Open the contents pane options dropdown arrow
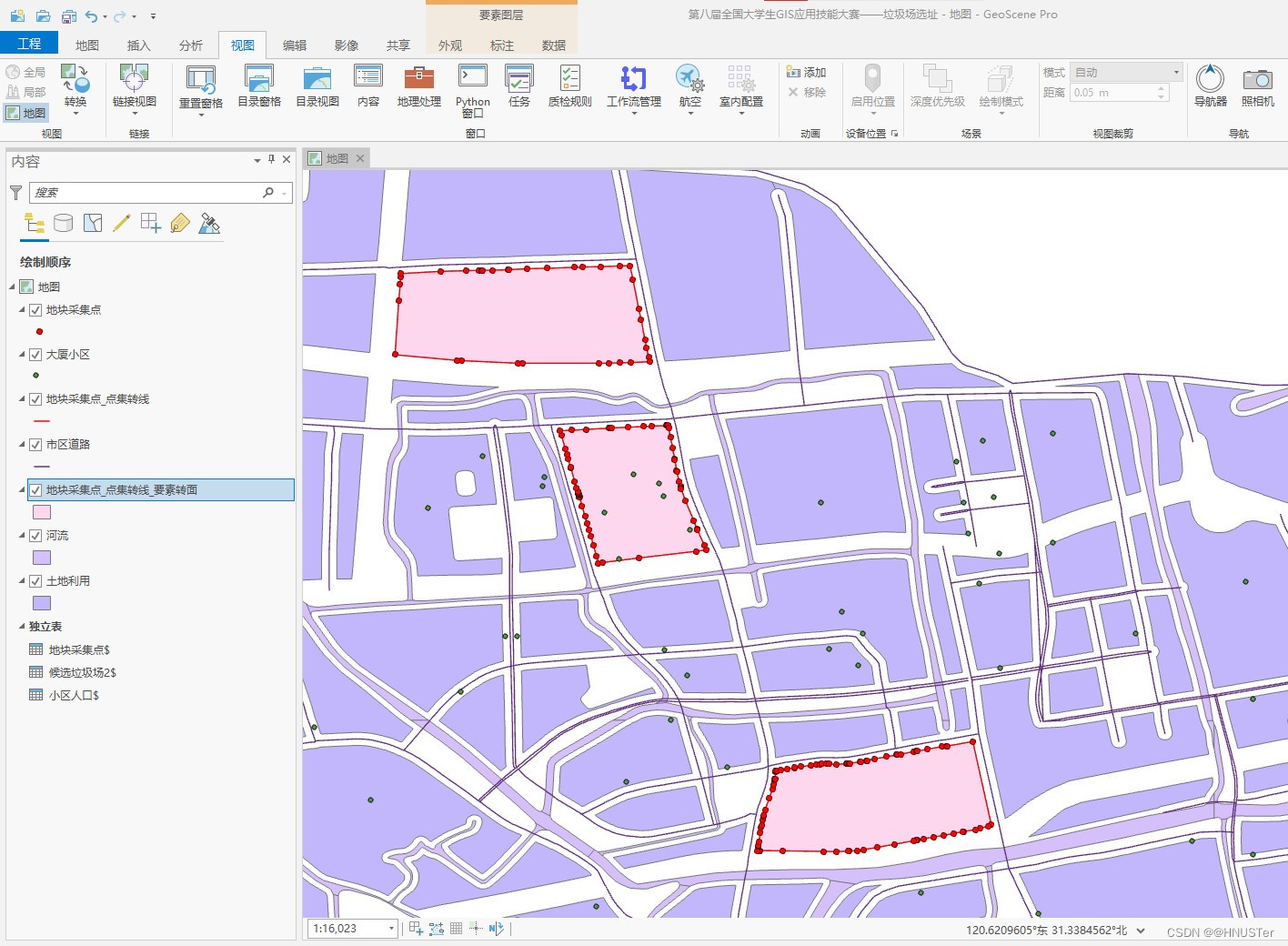This screenshot has width=1288, height=946. coord(257,160)
